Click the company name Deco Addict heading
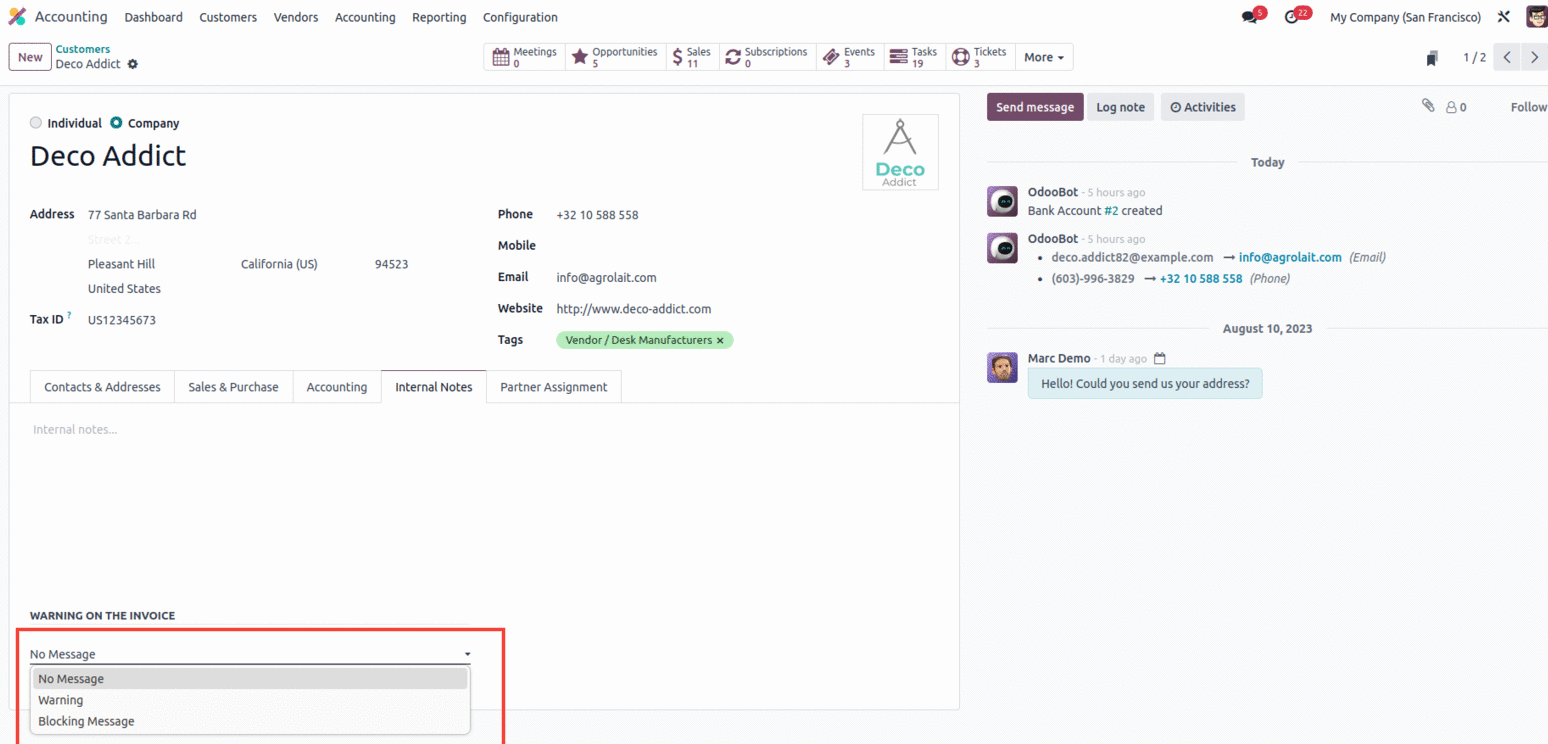This screenshot has height=744, width=1548. coord(108,156)
